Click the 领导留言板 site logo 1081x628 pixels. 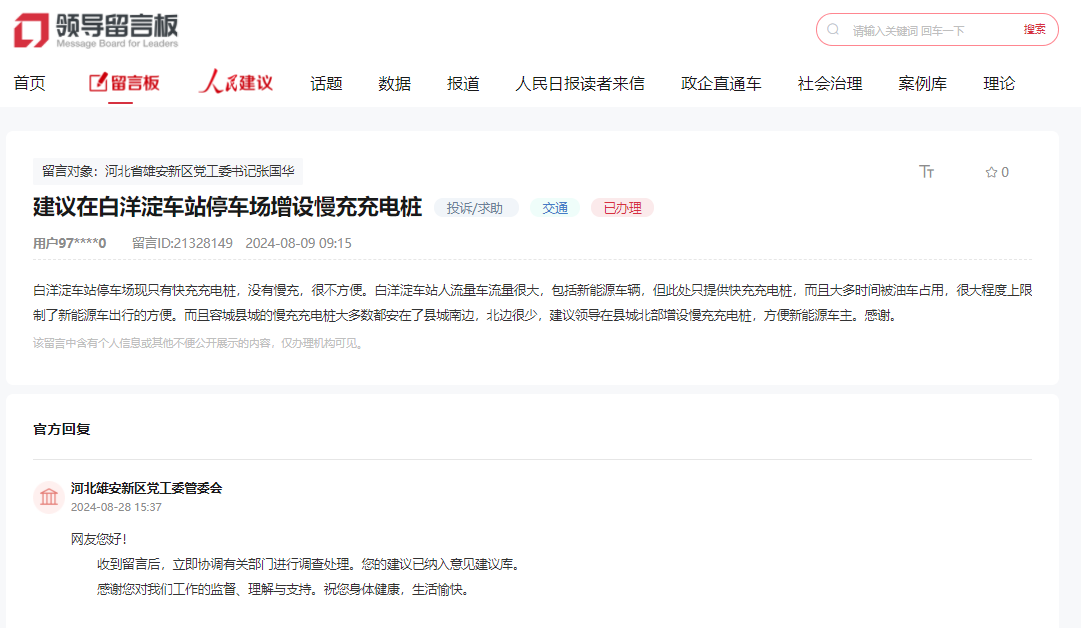[96, 30]
